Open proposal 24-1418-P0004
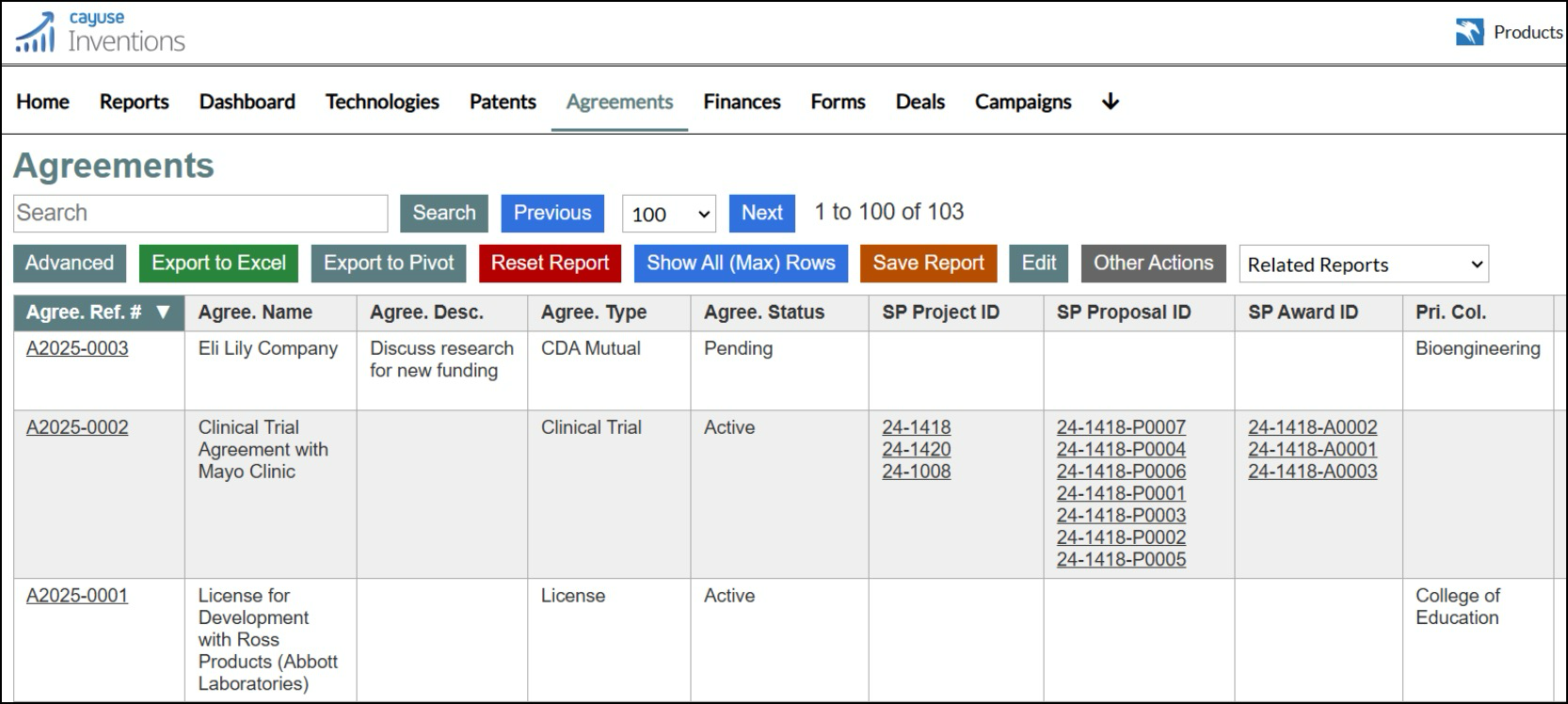 click(1121, 450)
